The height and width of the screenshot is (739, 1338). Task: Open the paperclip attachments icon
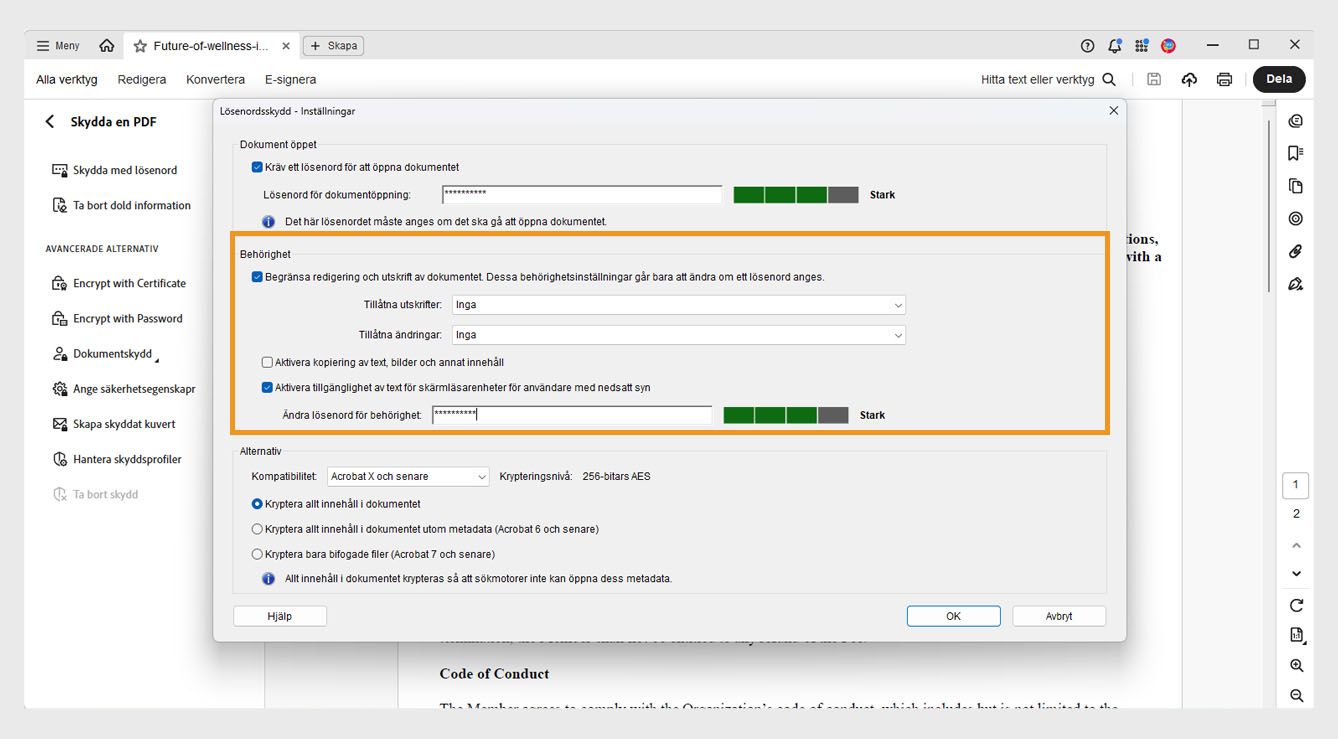[1296, 251]
